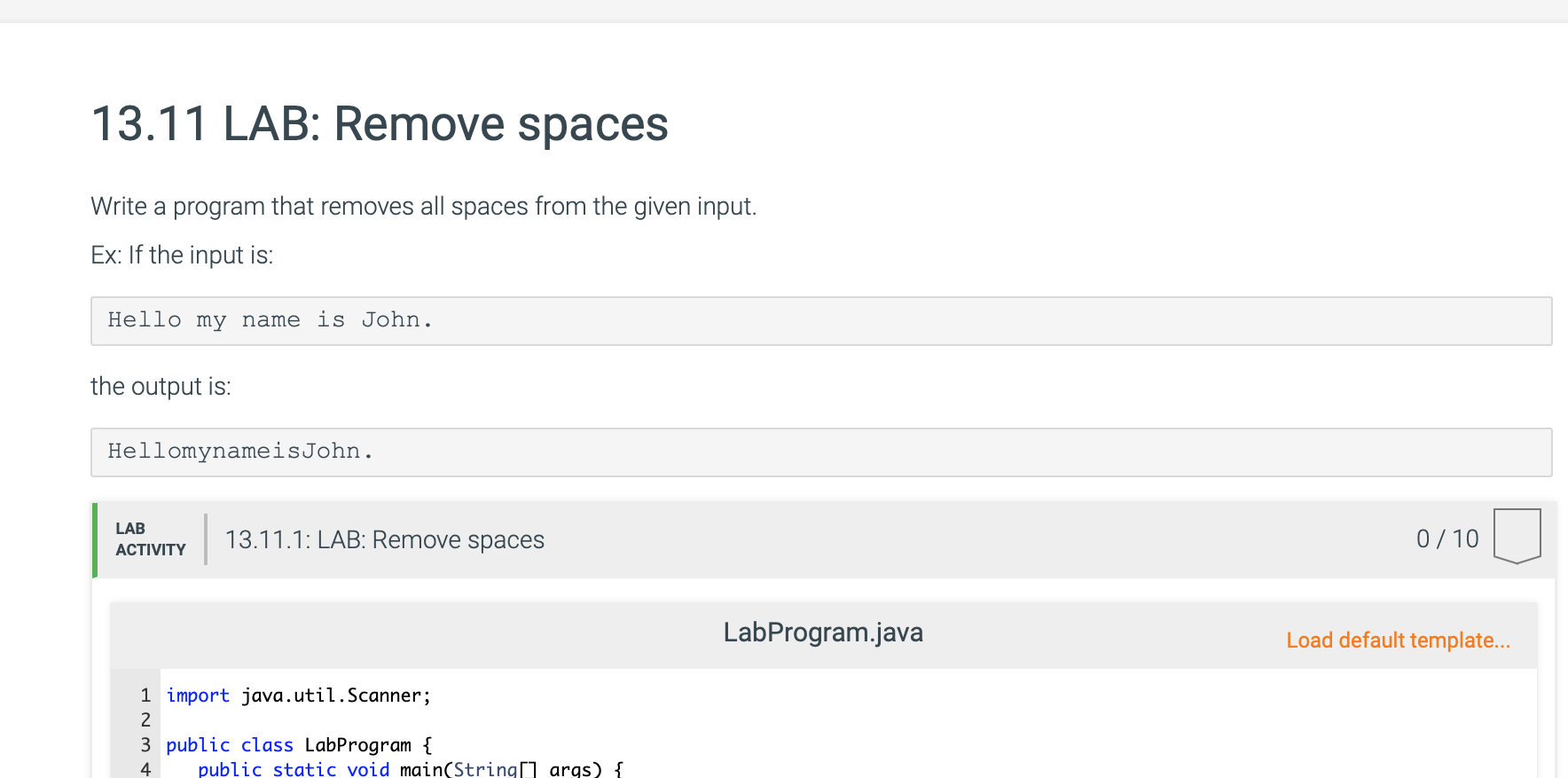Click line number 1 in editor gutter

(x=145, y=695)
